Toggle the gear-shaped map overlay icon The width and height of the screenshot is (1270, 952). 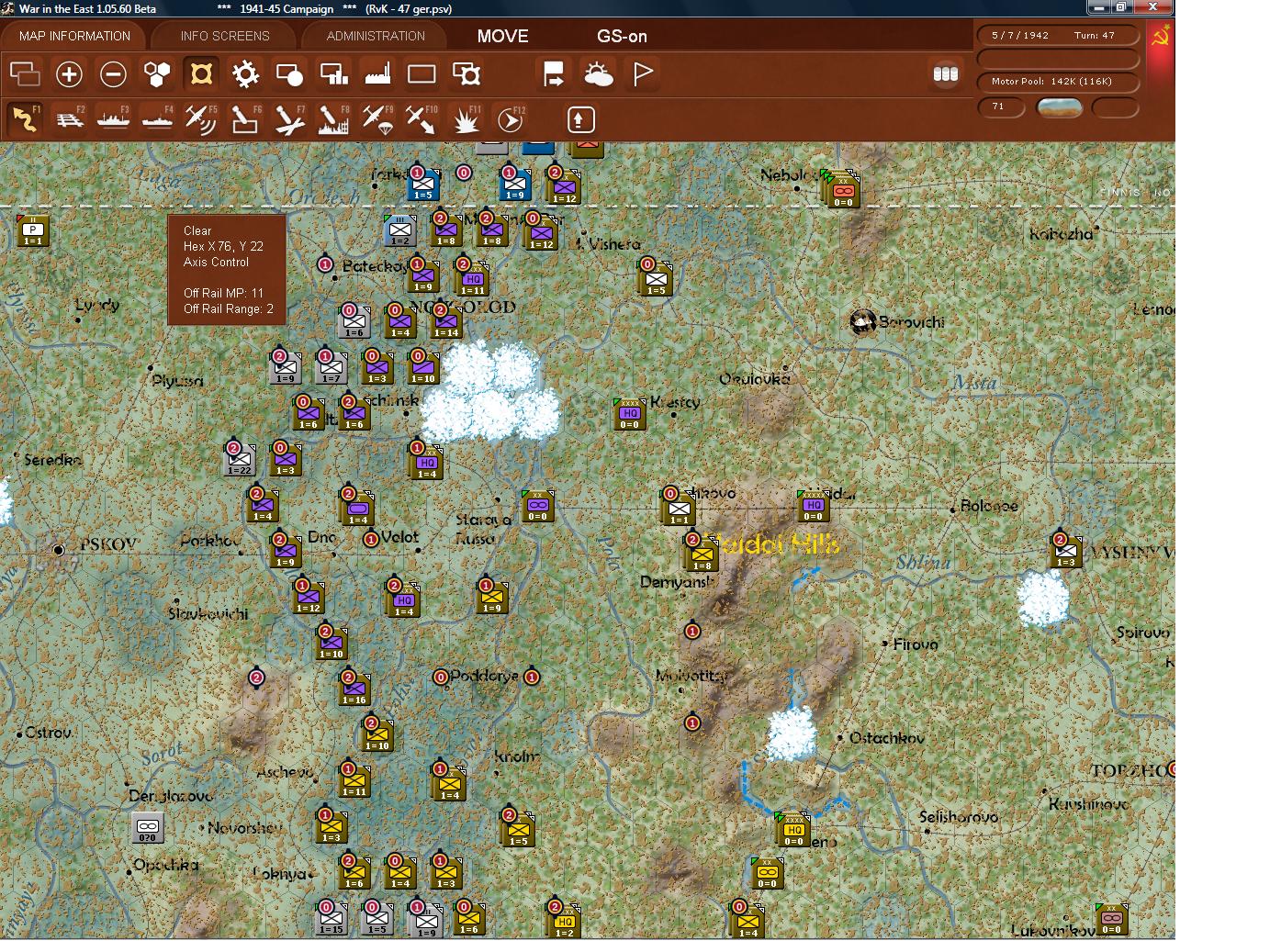[245, 74]
